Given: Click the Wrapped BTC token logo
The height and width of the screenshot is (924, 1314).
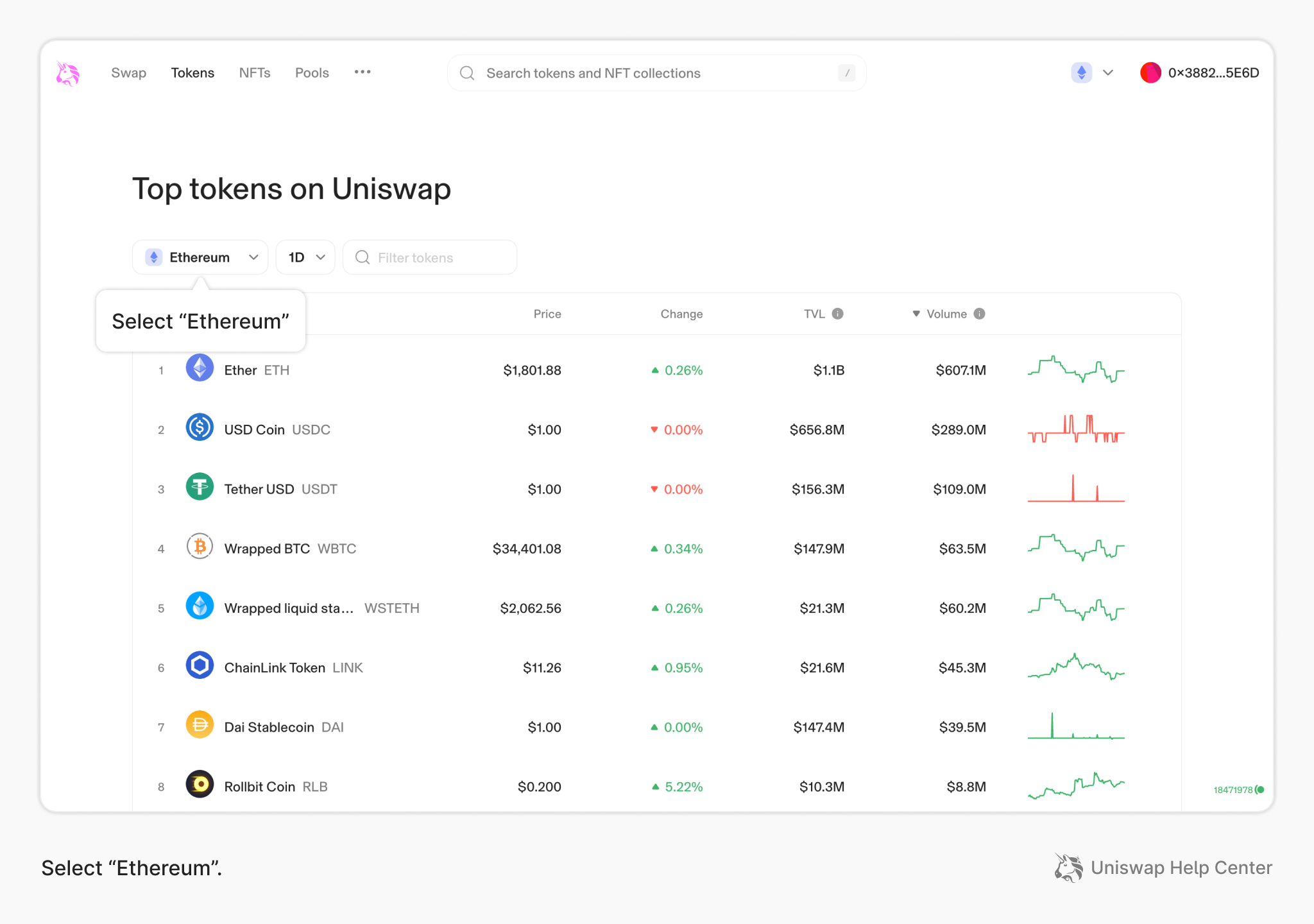Looking at the screenshot, I should 200,547.
